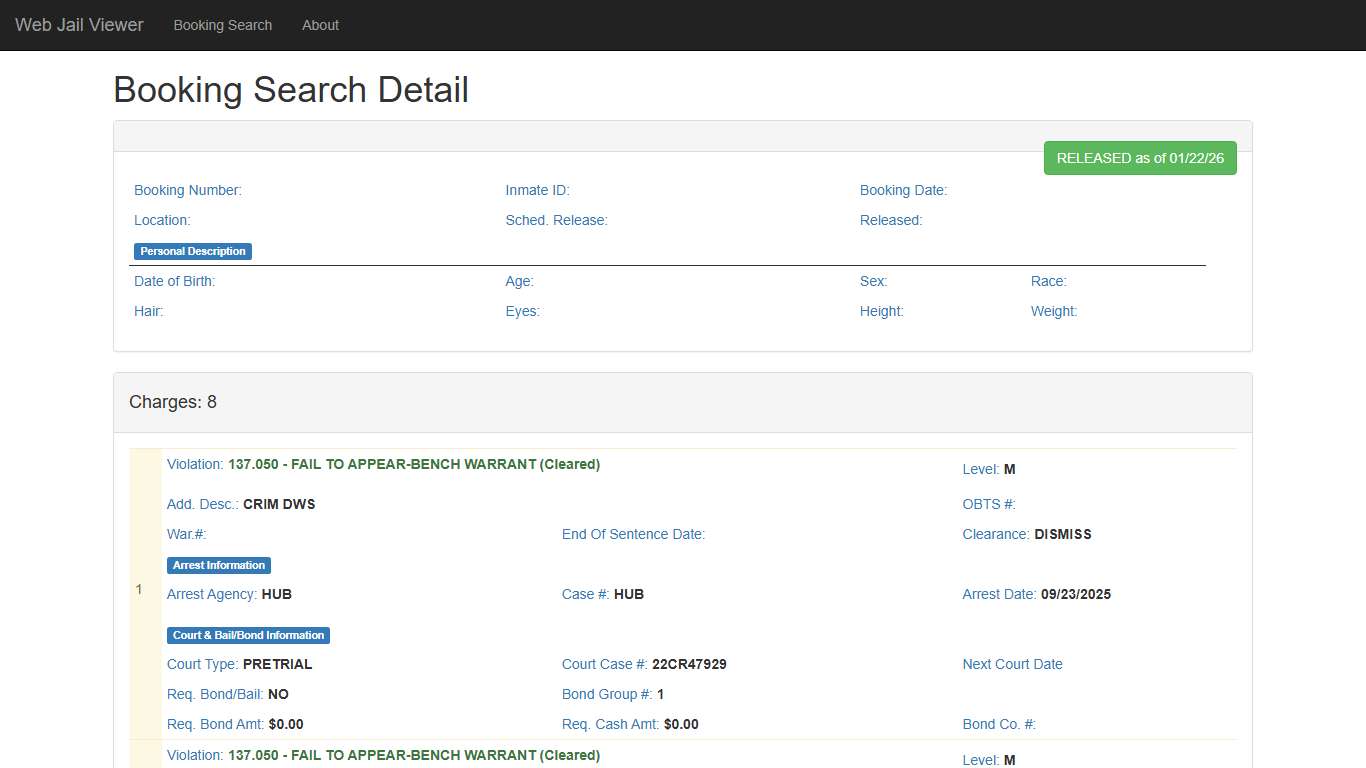Viewport: 1366px width, 768px height.
Task: Click the arrest date 09/23/2025
Action: tap(1075, 594)
